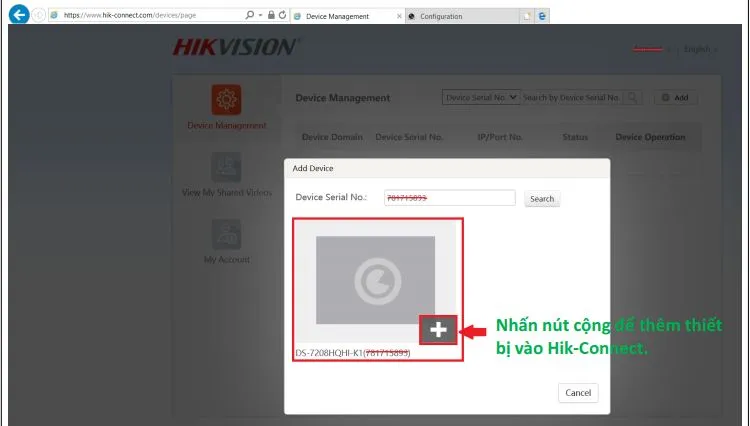Click the Device Serial No. input field
The image size is (750, 426).
click(448, 198)
